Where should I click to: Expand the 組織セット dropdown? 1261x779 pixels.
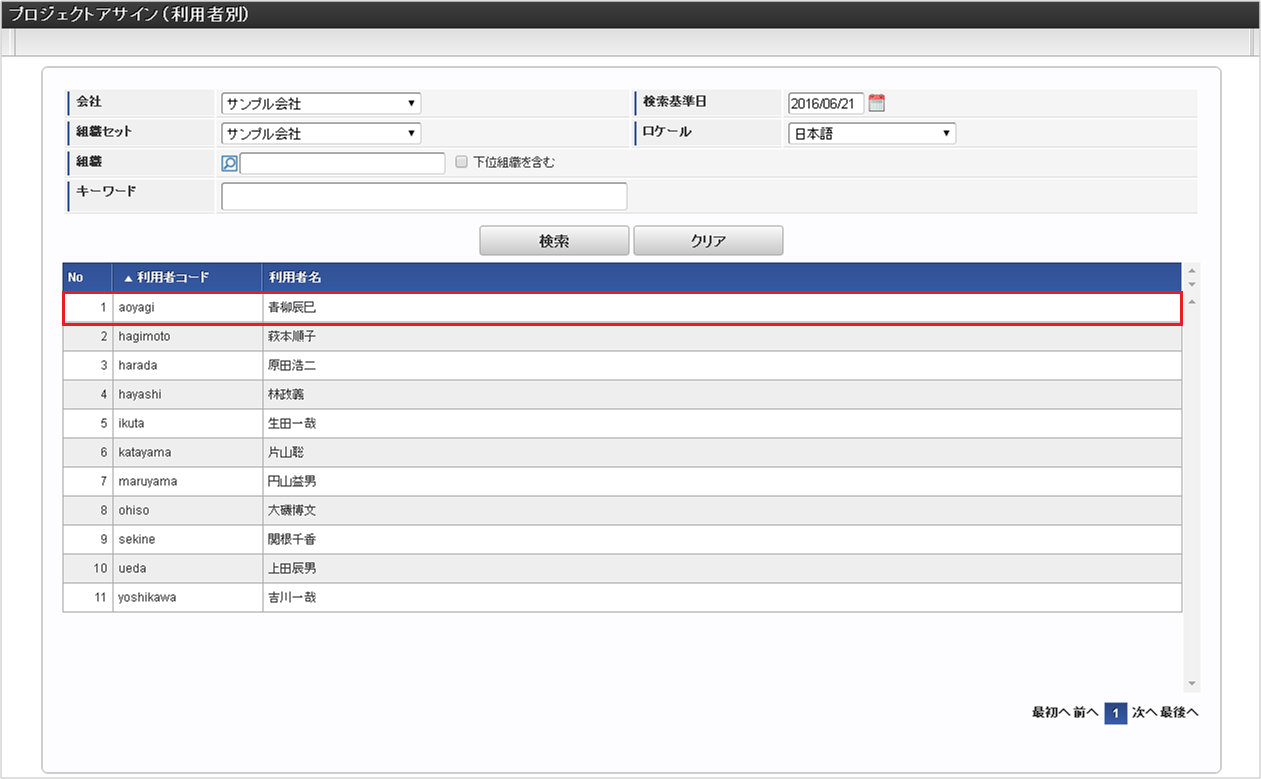(320, 133)
